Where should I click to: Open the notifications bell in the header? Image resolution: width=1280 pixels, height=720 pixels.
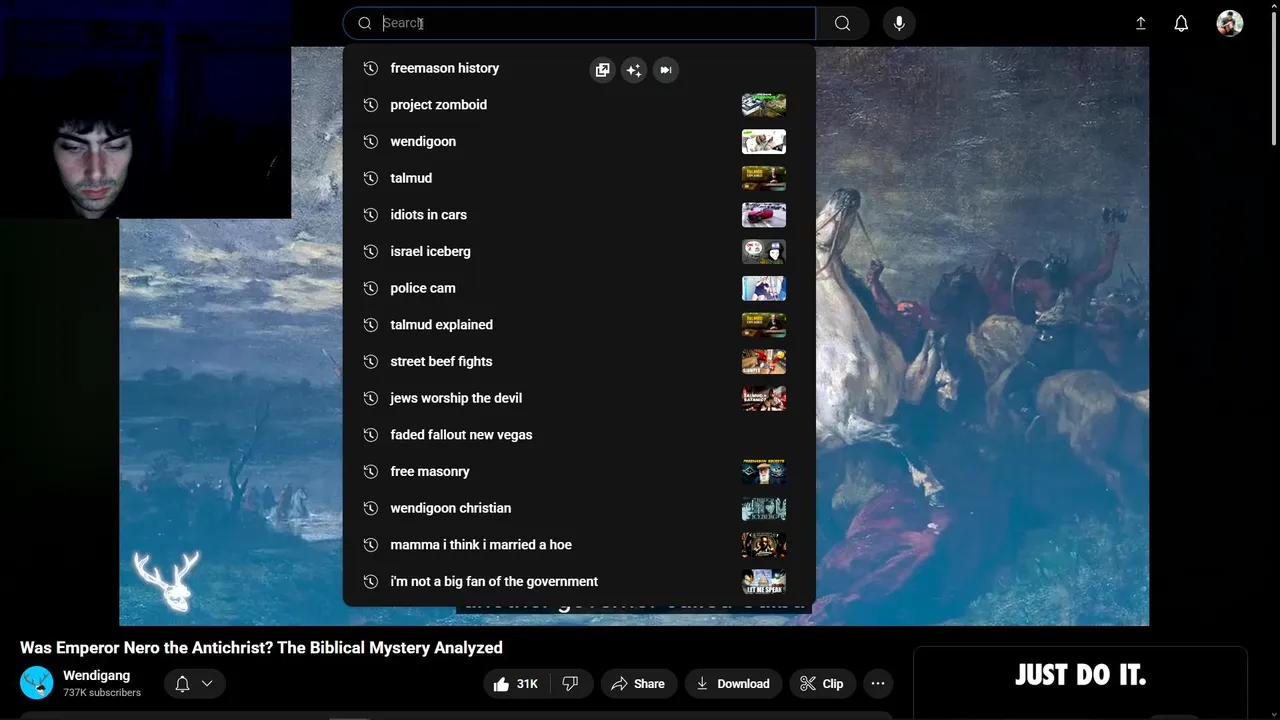coord(1181,23)
